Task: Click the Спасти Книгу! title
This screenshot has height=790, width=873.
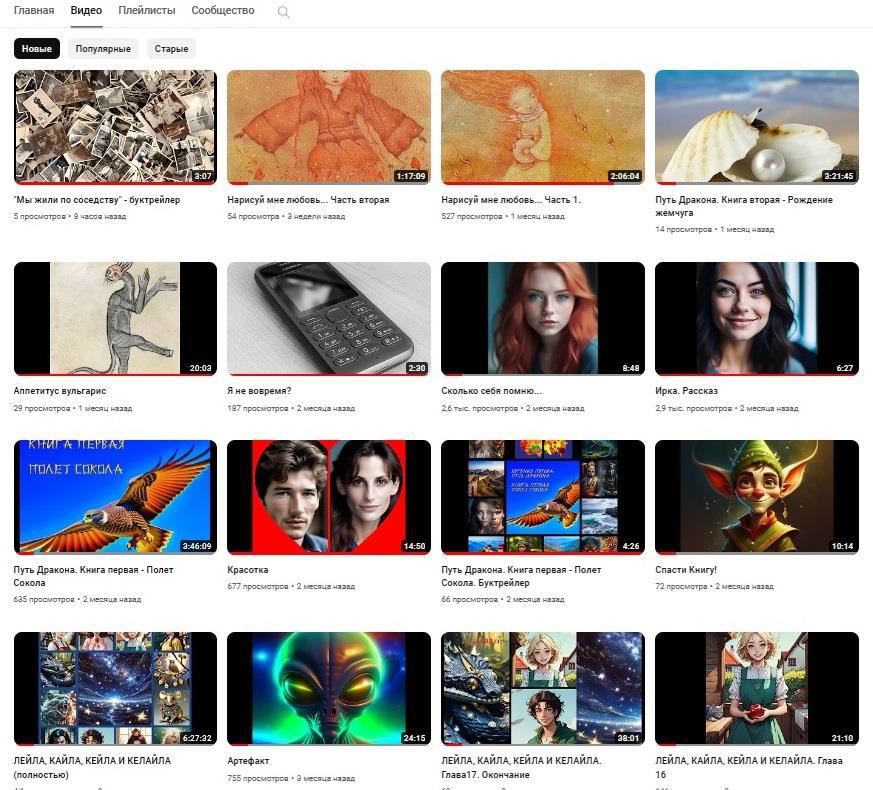Action: (x=686, y=570)
